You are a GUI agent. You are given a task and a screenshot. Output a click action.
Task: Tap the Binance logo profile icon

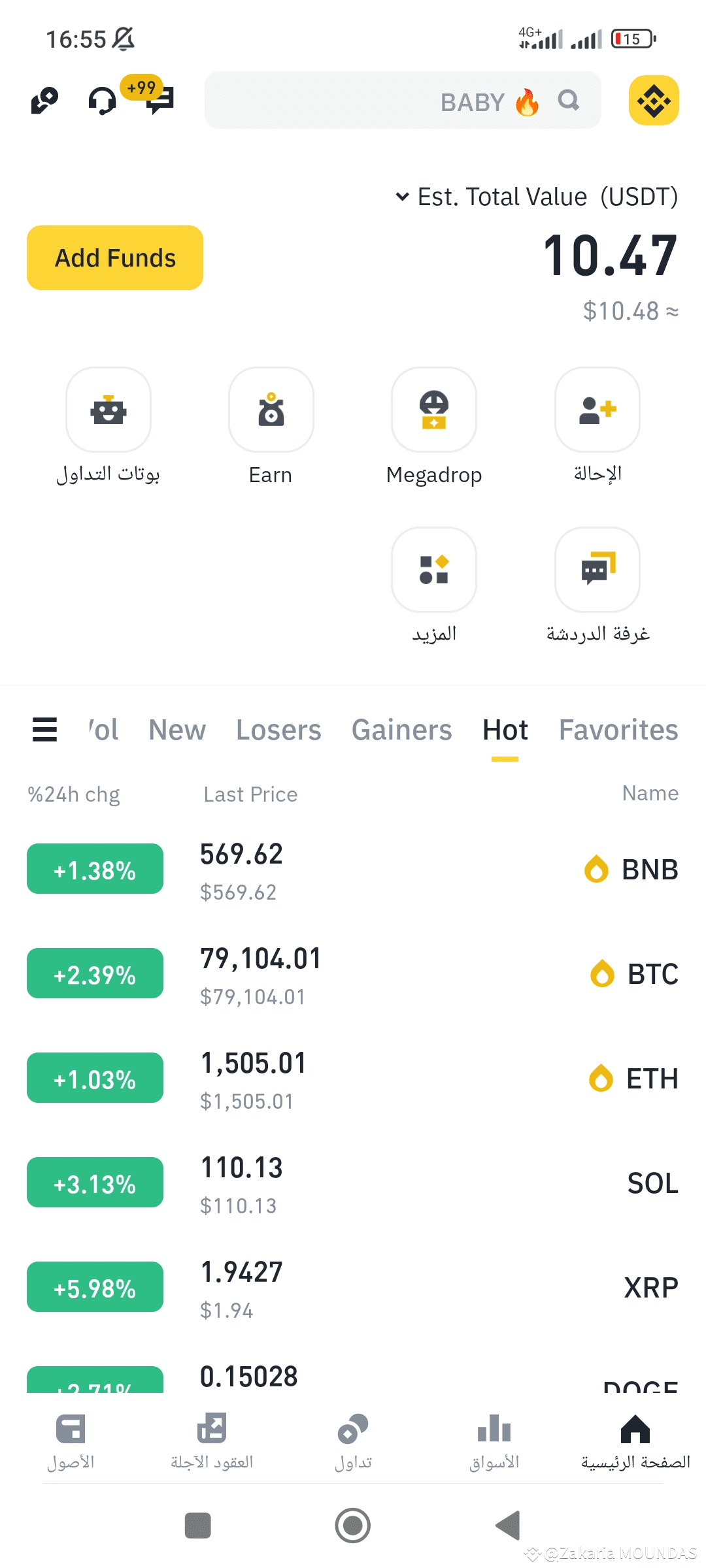tap(654, 101)
